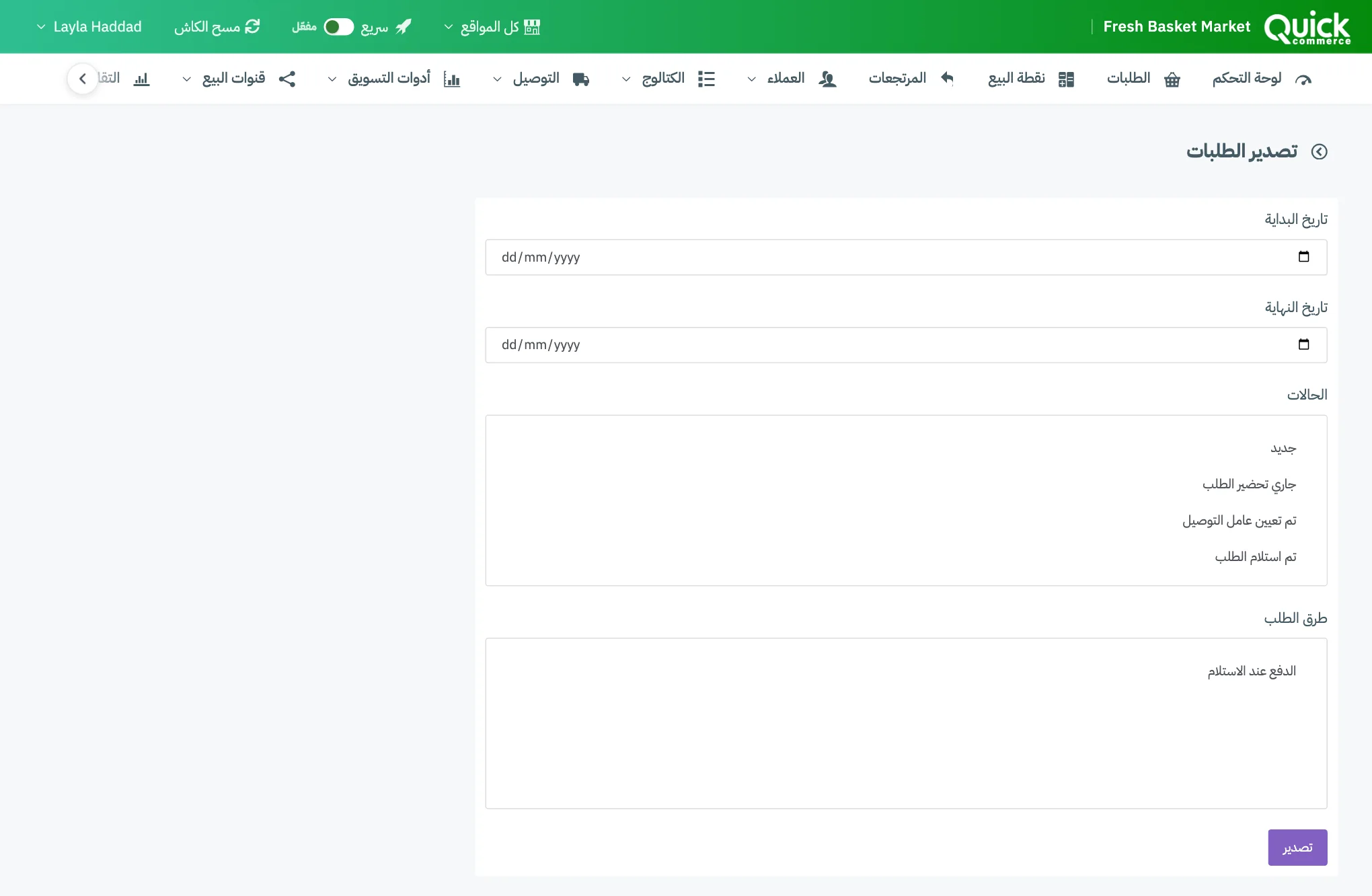The width and height of the screenshot is (1372, 896).
Task: Expand the الكتالوج menu chevron
Action: click(626, 79)
